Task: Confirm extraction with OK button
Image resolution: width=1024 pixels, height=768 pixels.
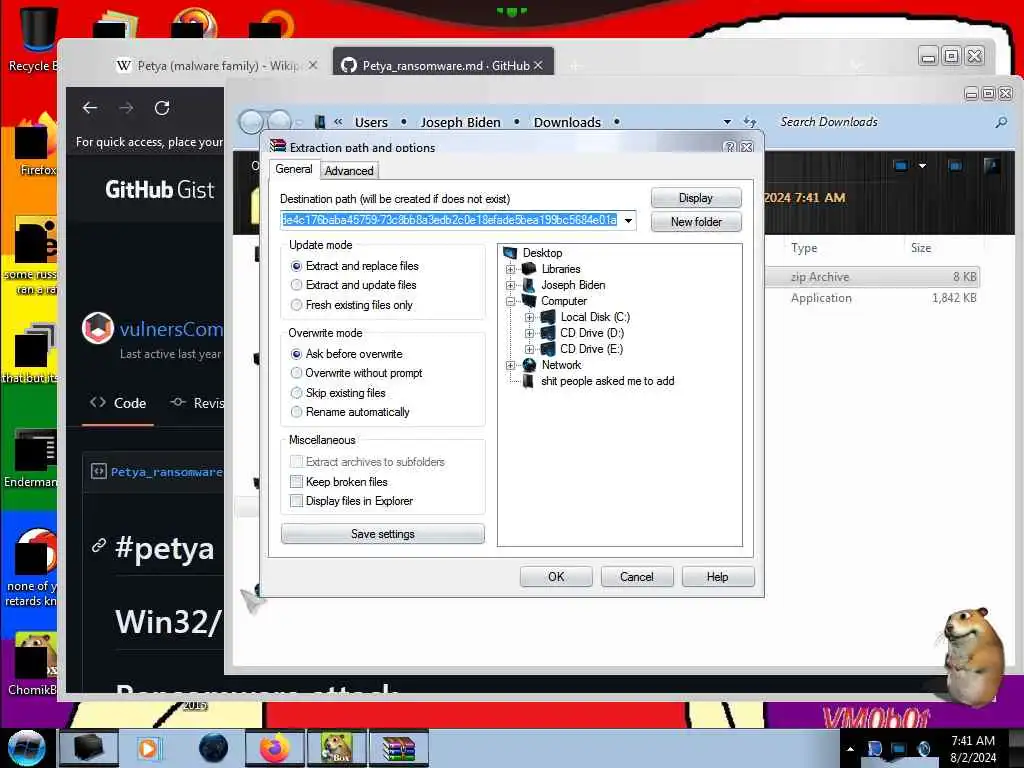Action: (x=556, y=577)
